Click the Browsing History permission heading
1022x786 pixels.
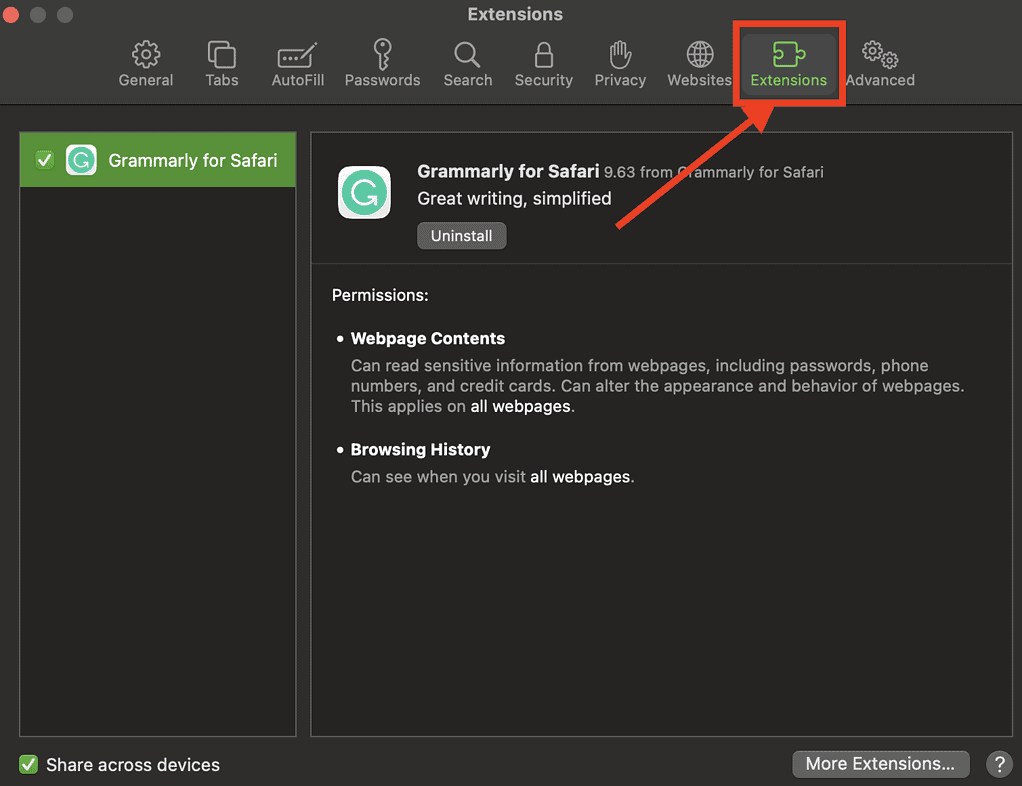(420, 450)
